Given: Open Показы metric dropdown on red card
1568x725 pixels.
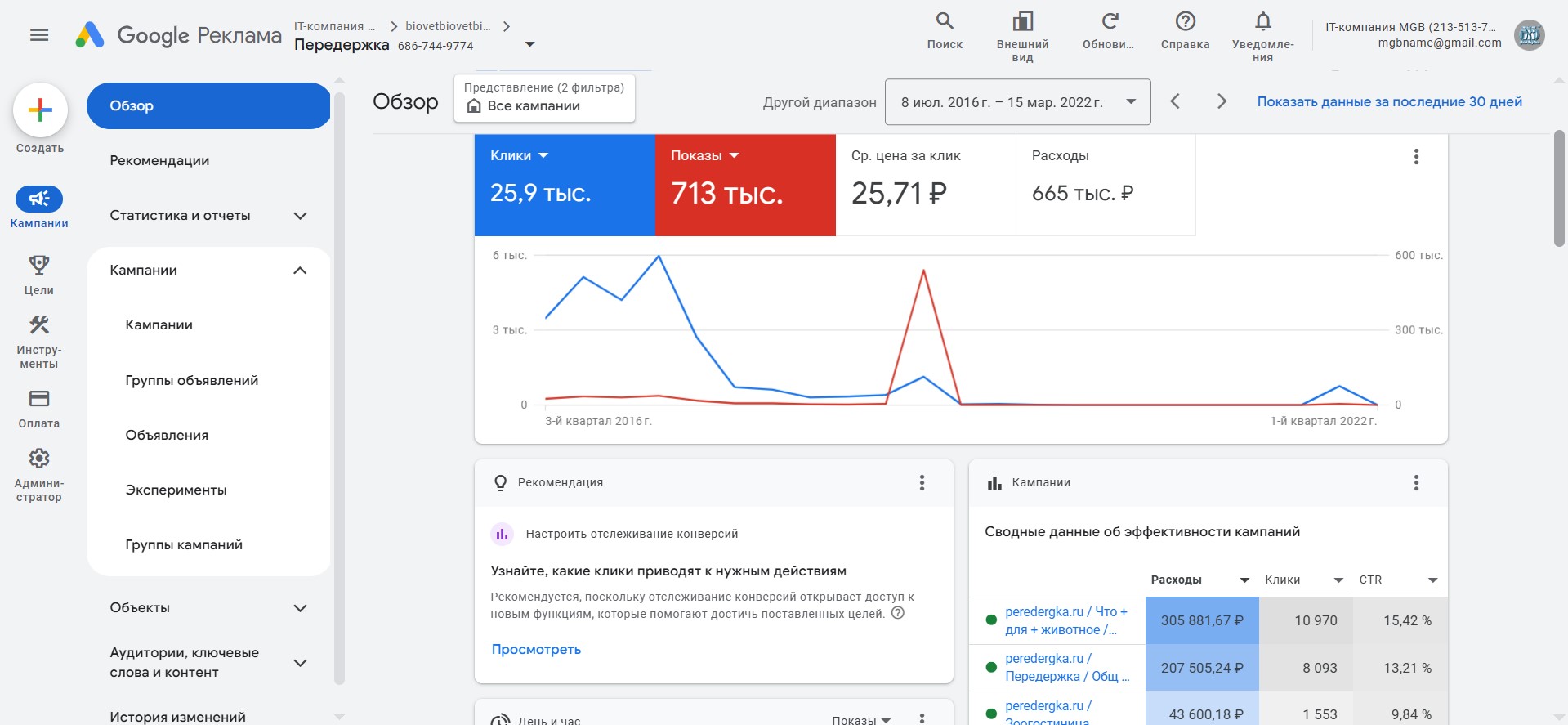Looking at the screenshot, I should tap(734, 155).
